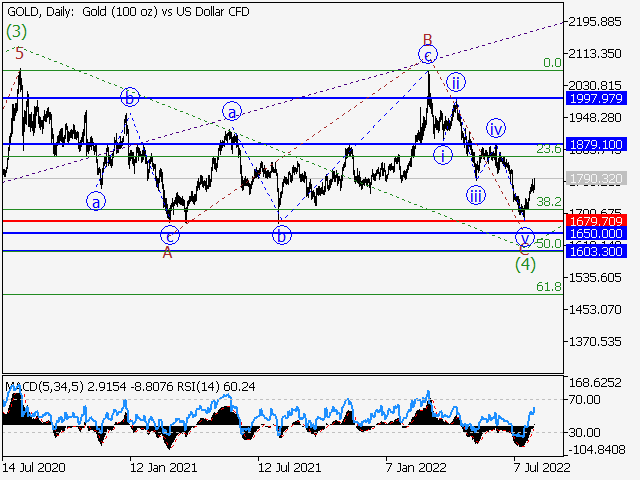
Task: Select the blue 1603.300 price level label
Action: point(596,251)
